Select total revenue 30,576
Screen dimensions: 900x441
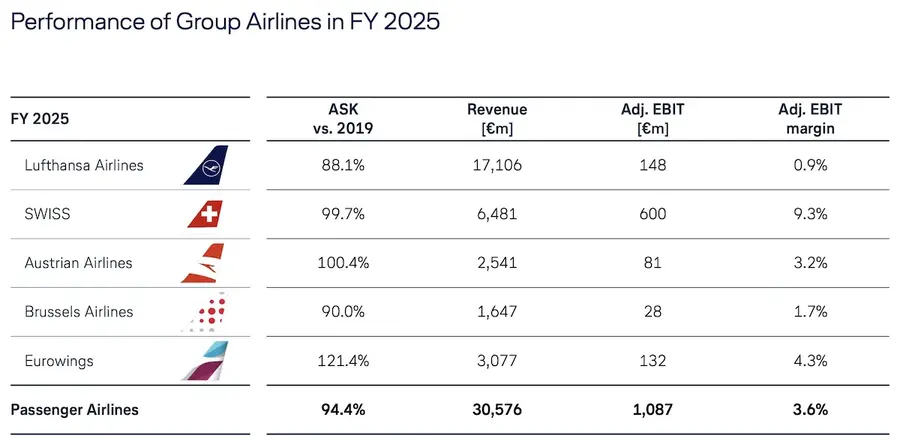pyautogui.click(x=497, y=410)
